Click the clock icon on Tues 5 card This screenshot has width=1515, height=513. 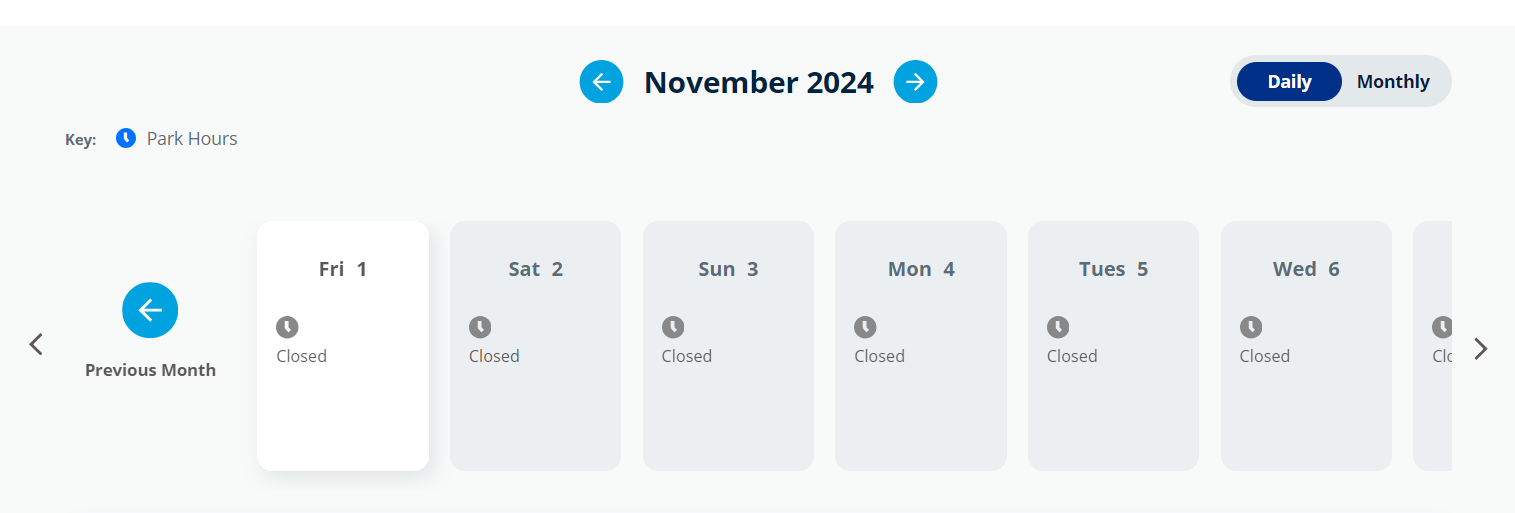pos(1058,327)
